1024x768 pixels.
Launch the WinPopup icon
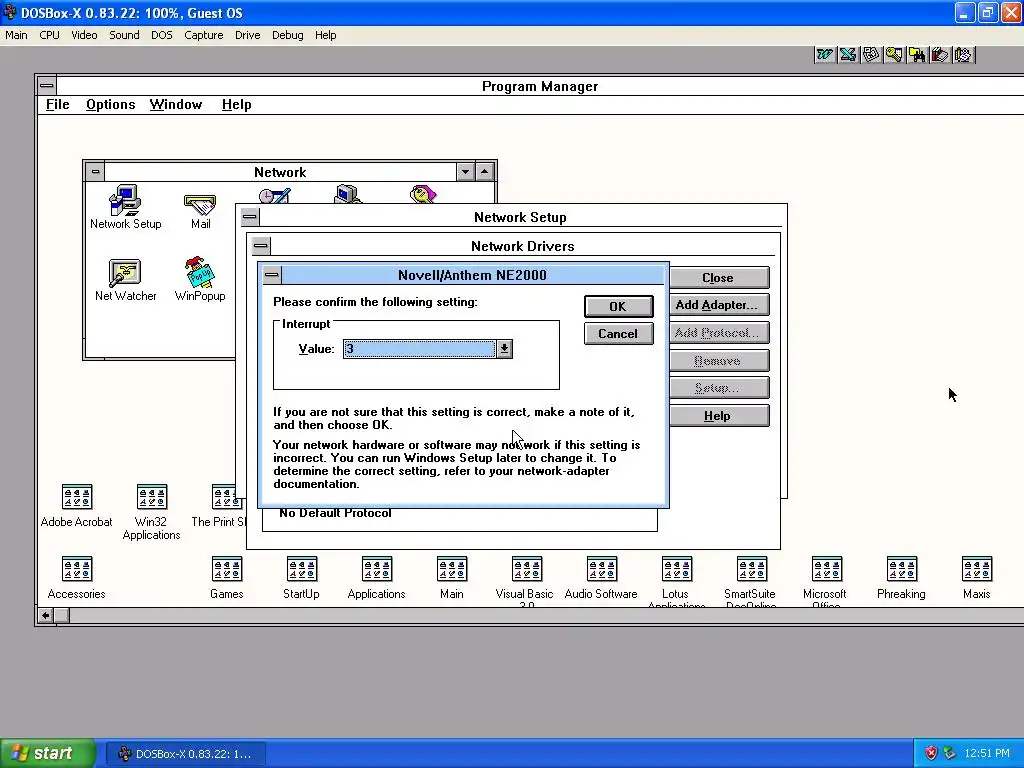(x=200, y=280)
